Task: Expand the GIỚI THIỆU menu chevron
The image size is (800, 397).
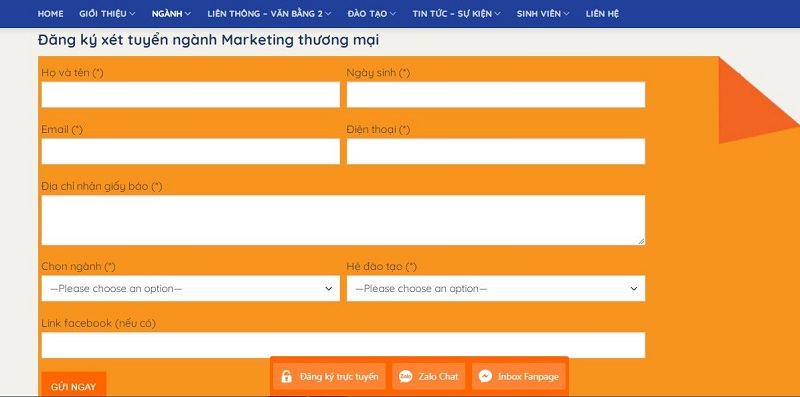Action: coord(133,14)
